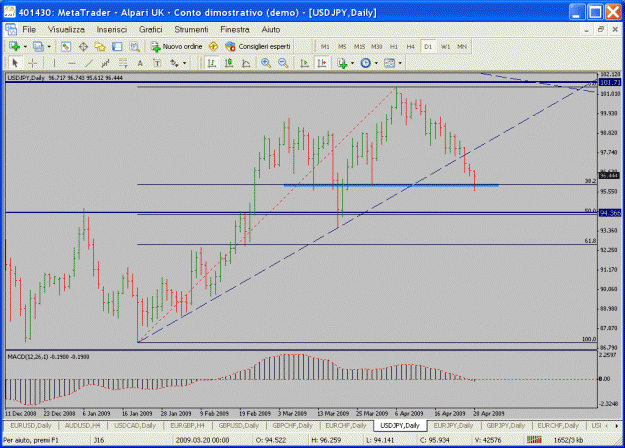
Task: Switch to Crosshair mode
Action: tap(33, 63)
